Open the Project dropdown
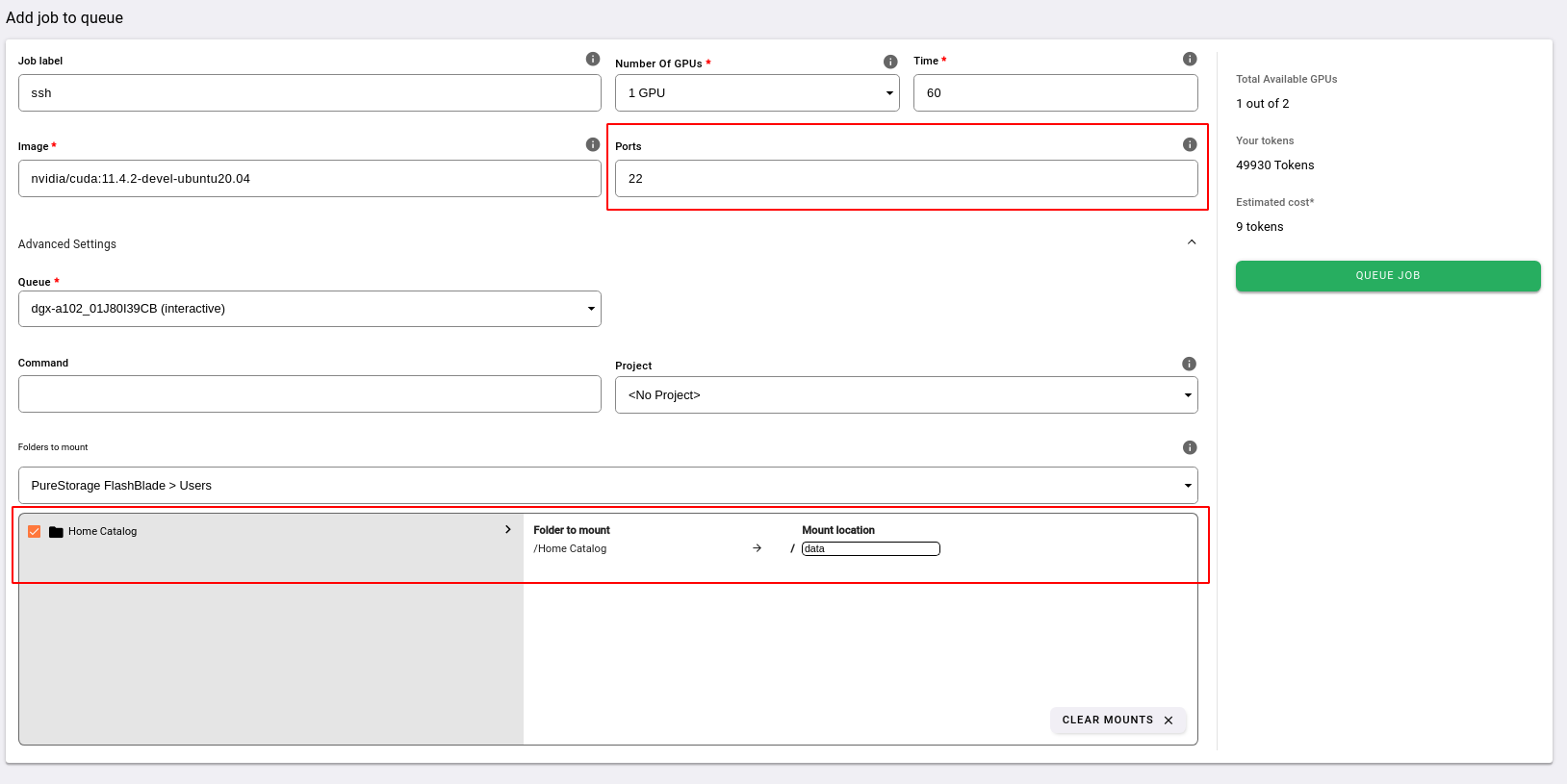Viewport: 1567px width, 784px height. pyautogui.click(x=906, y=395)
